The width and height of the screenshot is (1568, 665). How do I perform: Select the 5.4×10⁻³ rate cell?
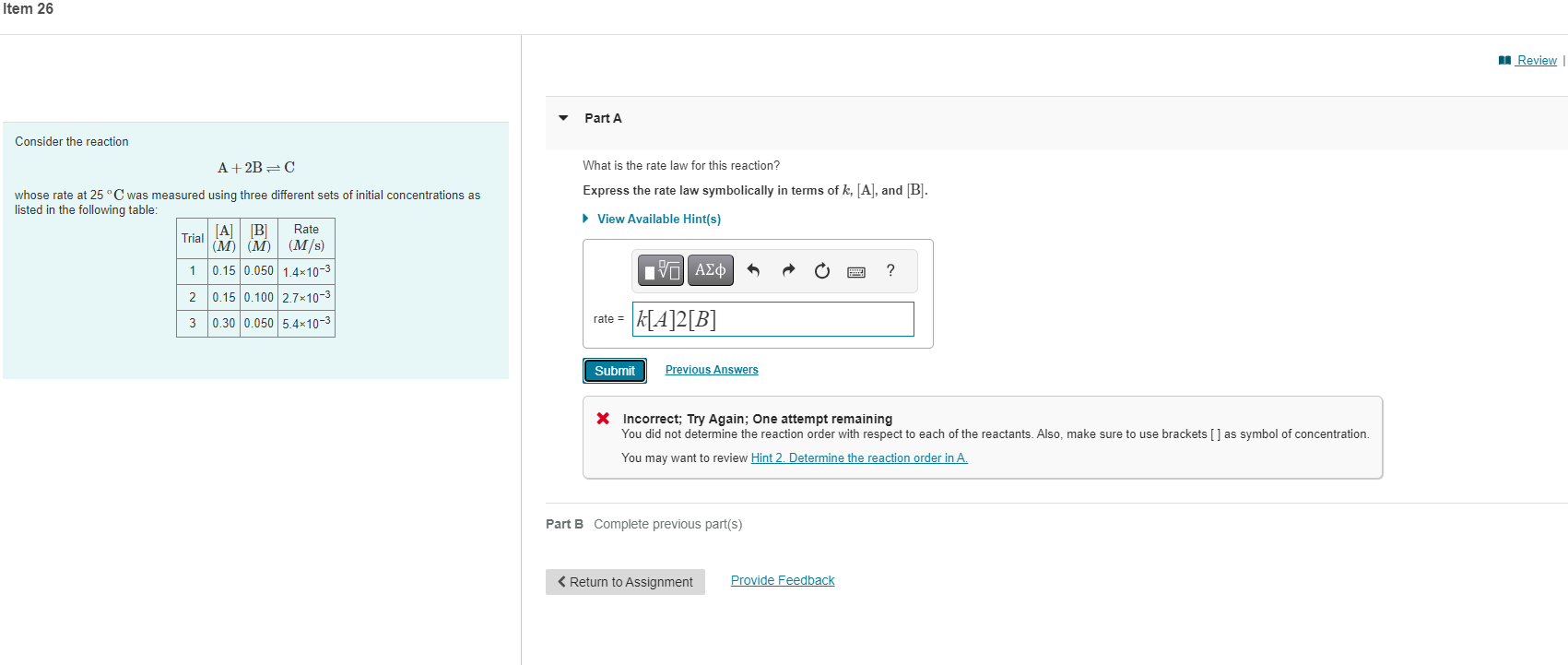tap(306, 323)
